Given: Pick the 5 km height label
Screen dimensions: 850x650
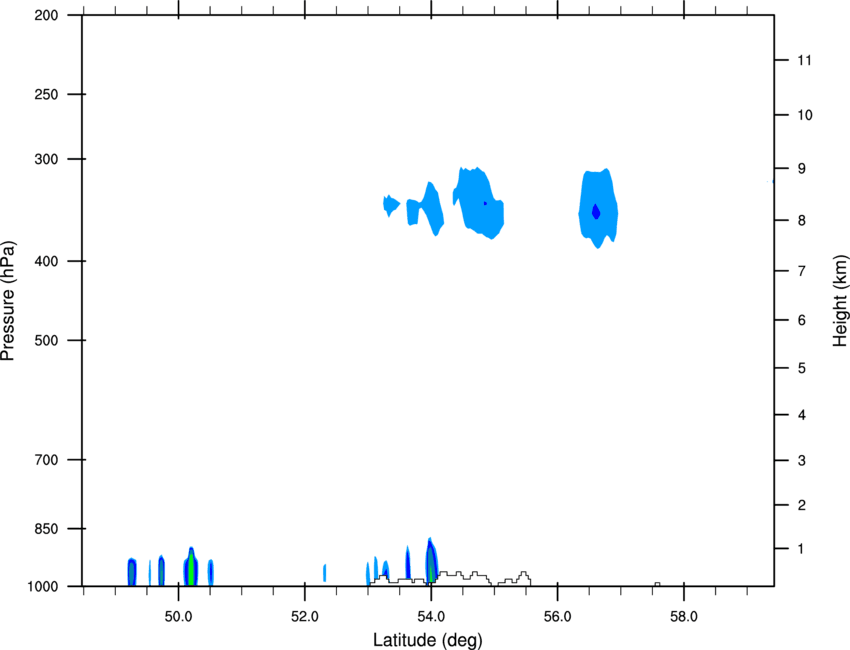Looking at the screenshot, I should tap(801, 368).
